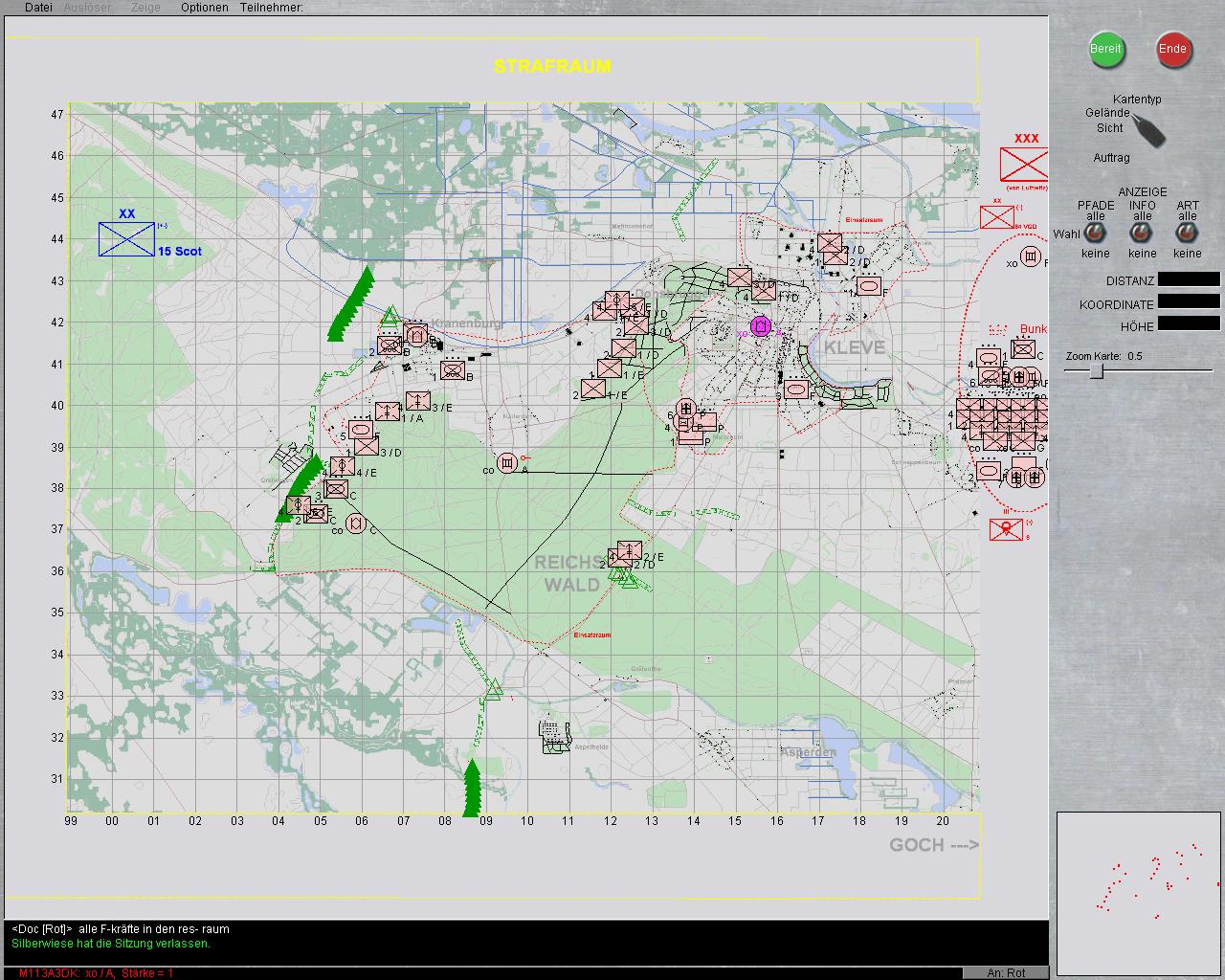Open the Optionen menu
This screenshot has width=1225, height=980.
point(204,8)
